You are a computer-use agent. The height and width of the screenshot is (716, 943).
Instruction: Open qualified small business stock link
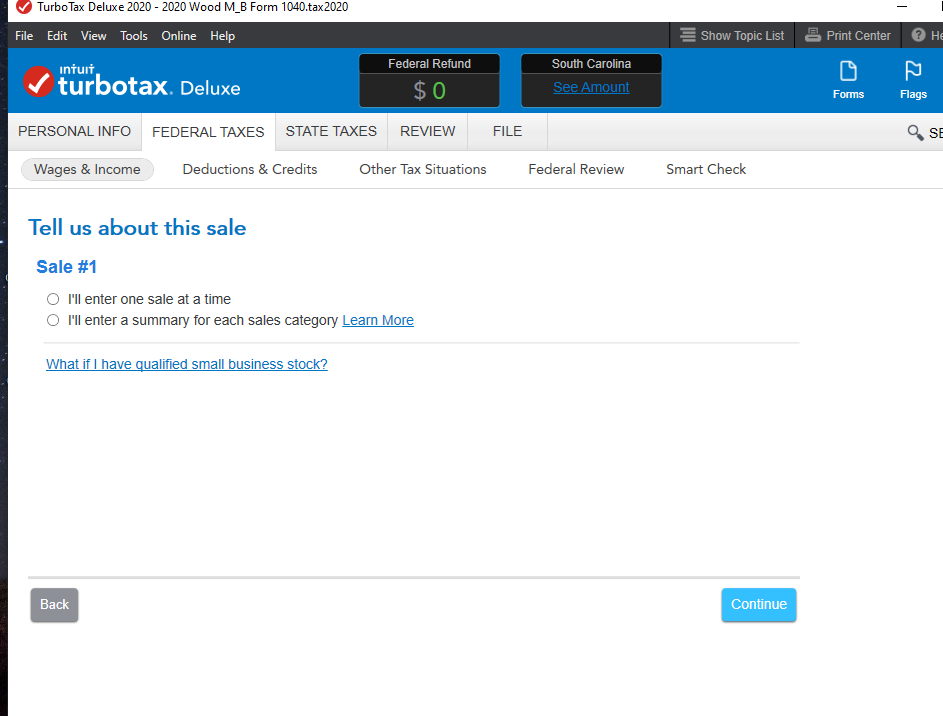186,364
